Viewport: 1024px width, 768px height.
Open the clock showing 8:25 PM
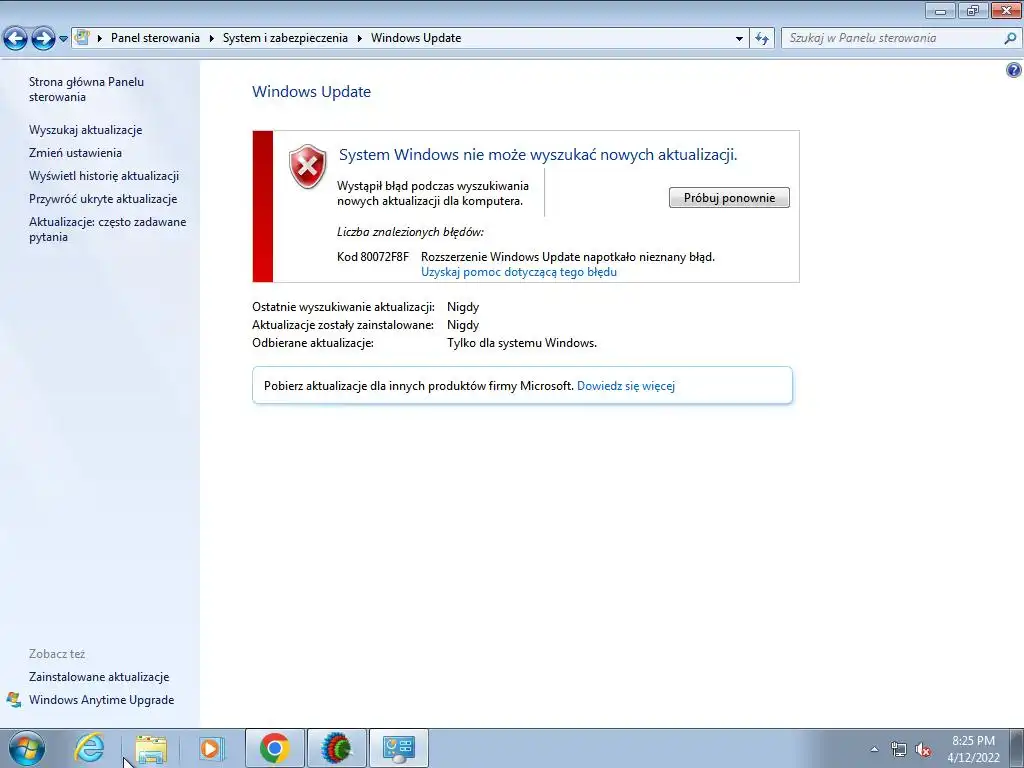[x=973, y=749]
